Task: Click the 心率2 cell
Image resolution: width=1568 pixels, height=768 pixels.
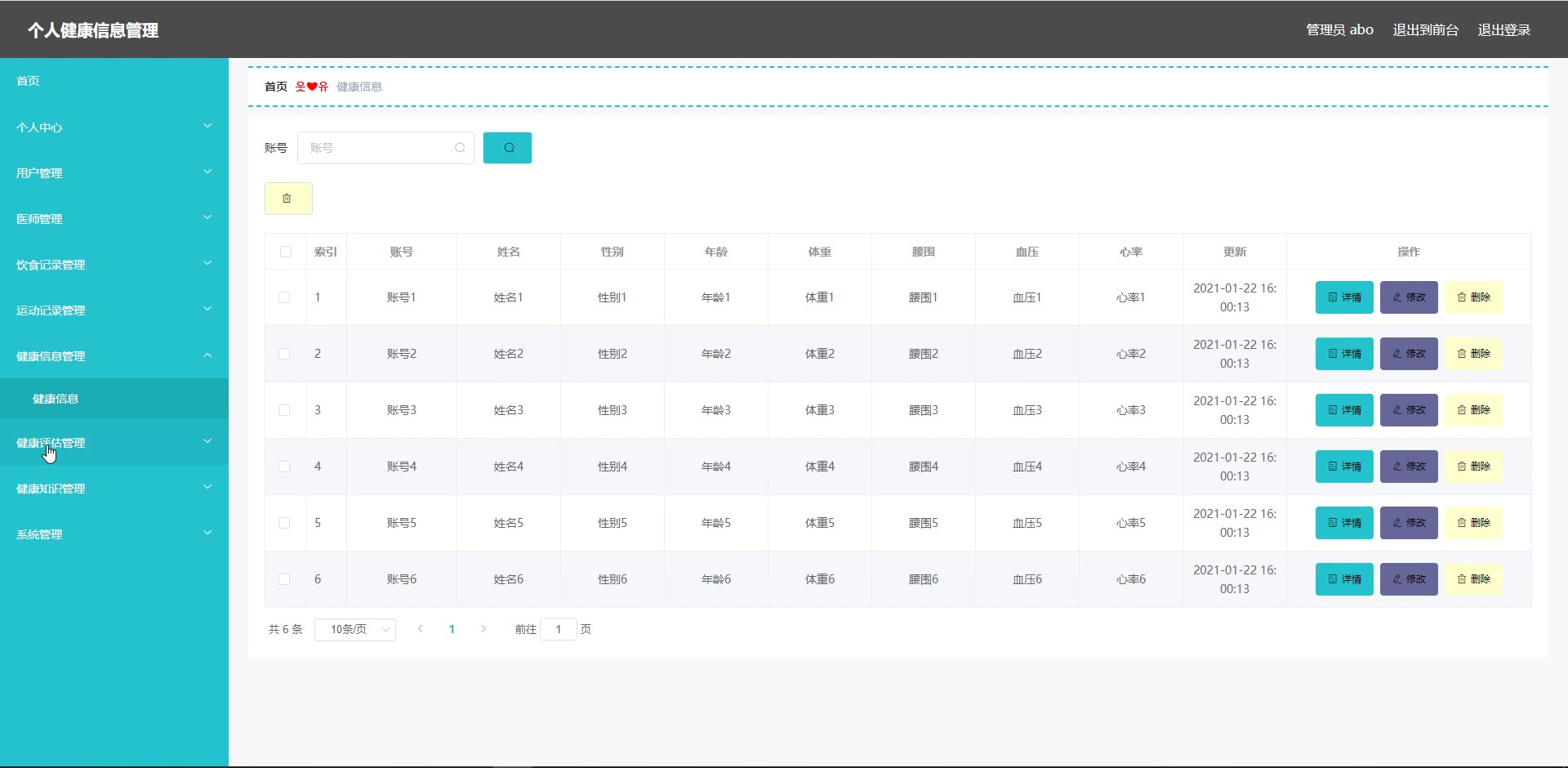Action: [1131, 354]
